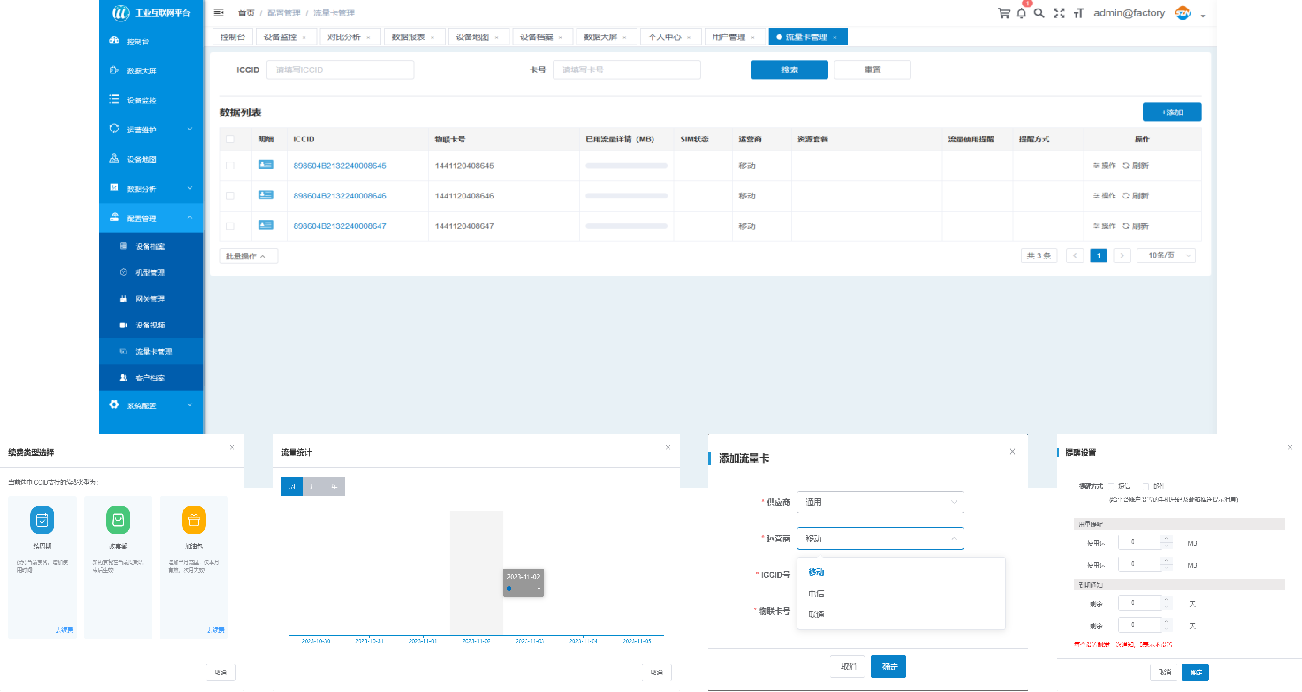Screen dimensions: 1302x692
Task: Click the ICCID search input field
Action: point(341,70)
